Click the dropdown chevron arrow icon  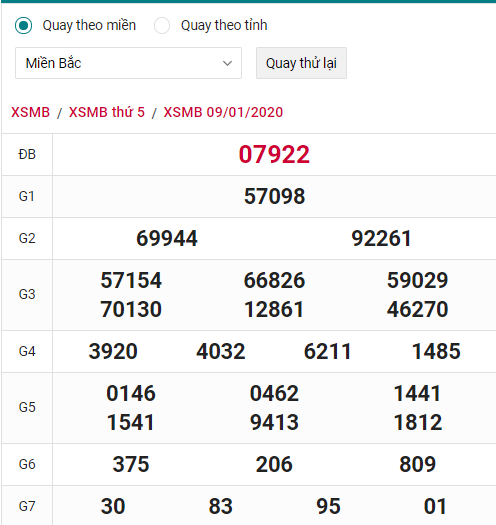click(x=227, y=63)
